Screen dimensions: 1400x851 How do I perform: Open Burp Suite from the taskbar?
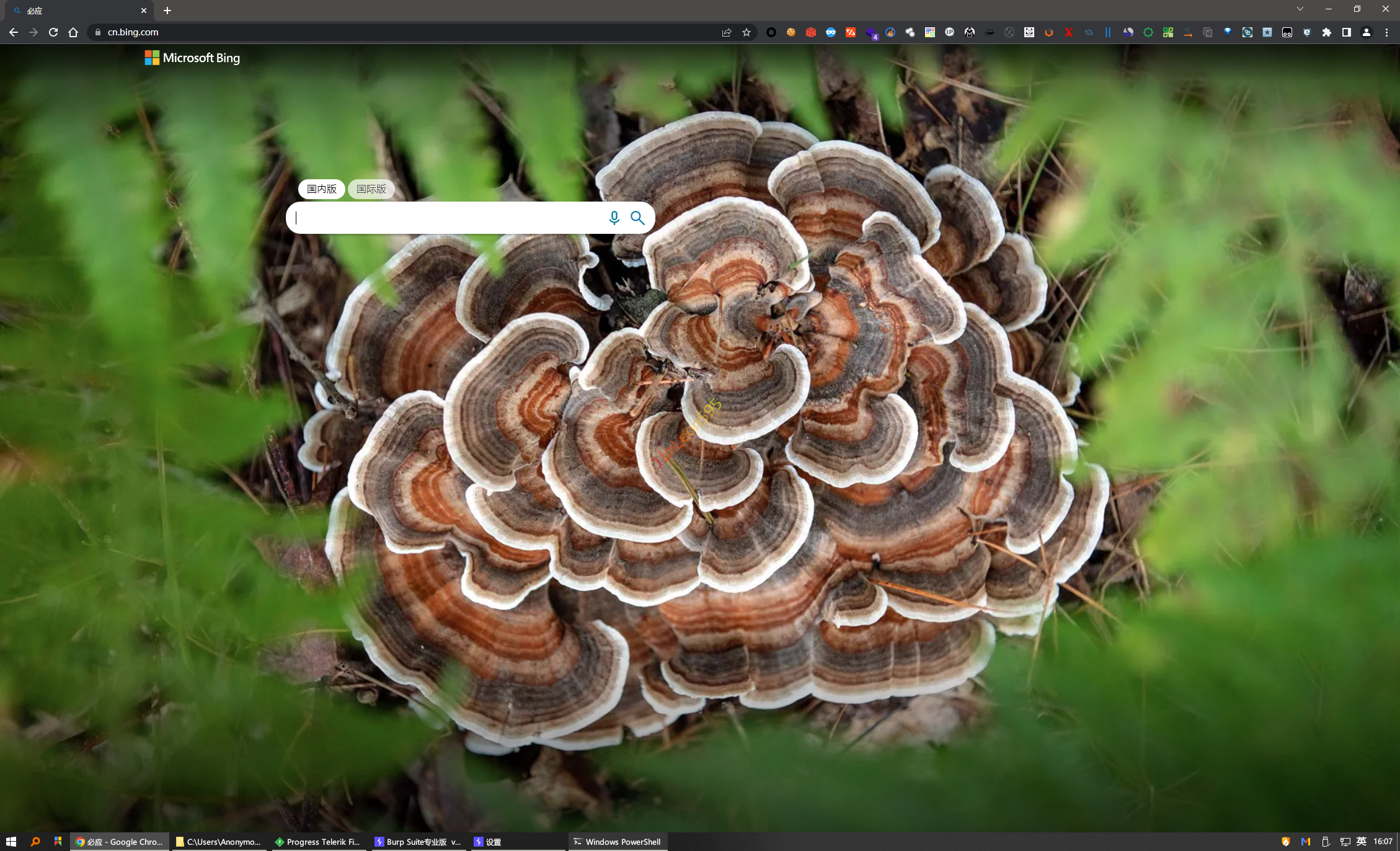click(x=418, y=842)
